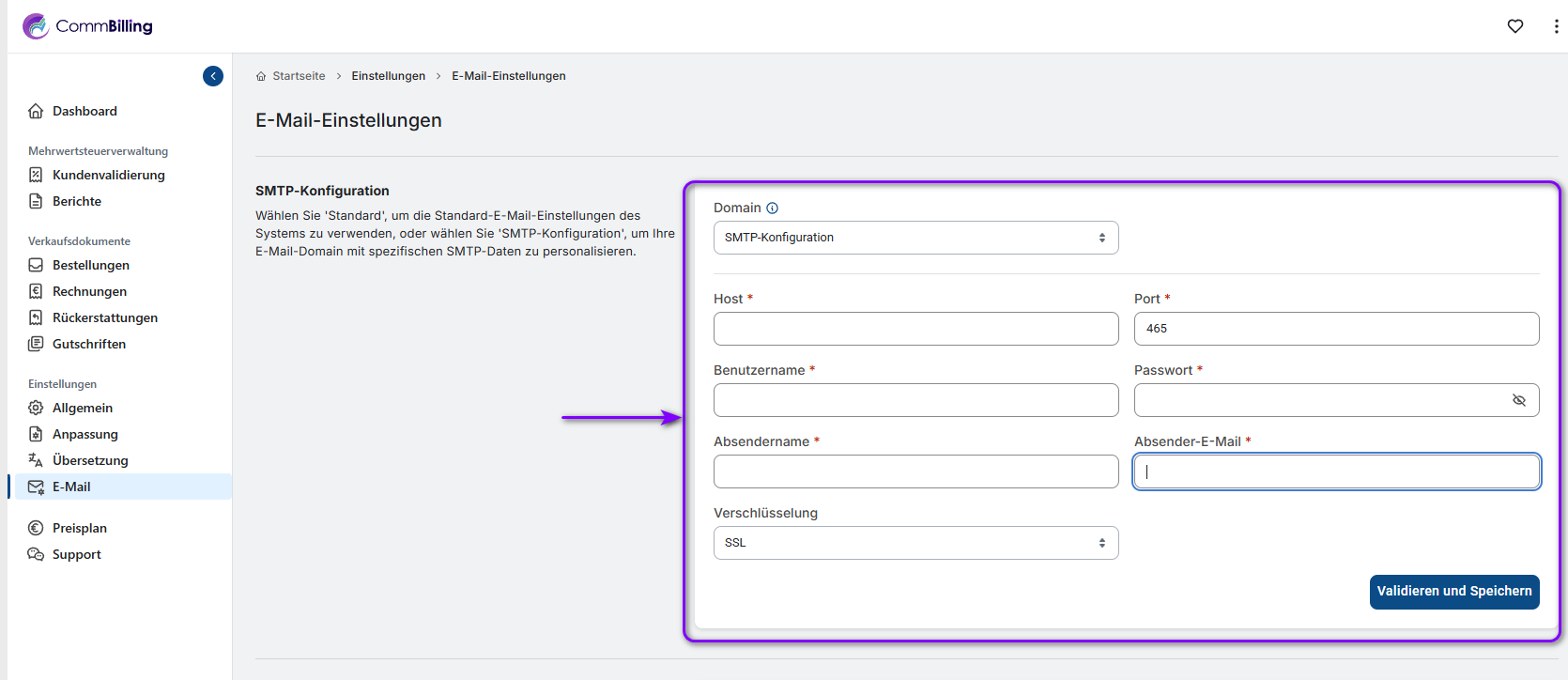Click the Dashboard home icon
The height and width of the screenshot is (680, 1568).
pyautogui.click(x=36, y=111)
